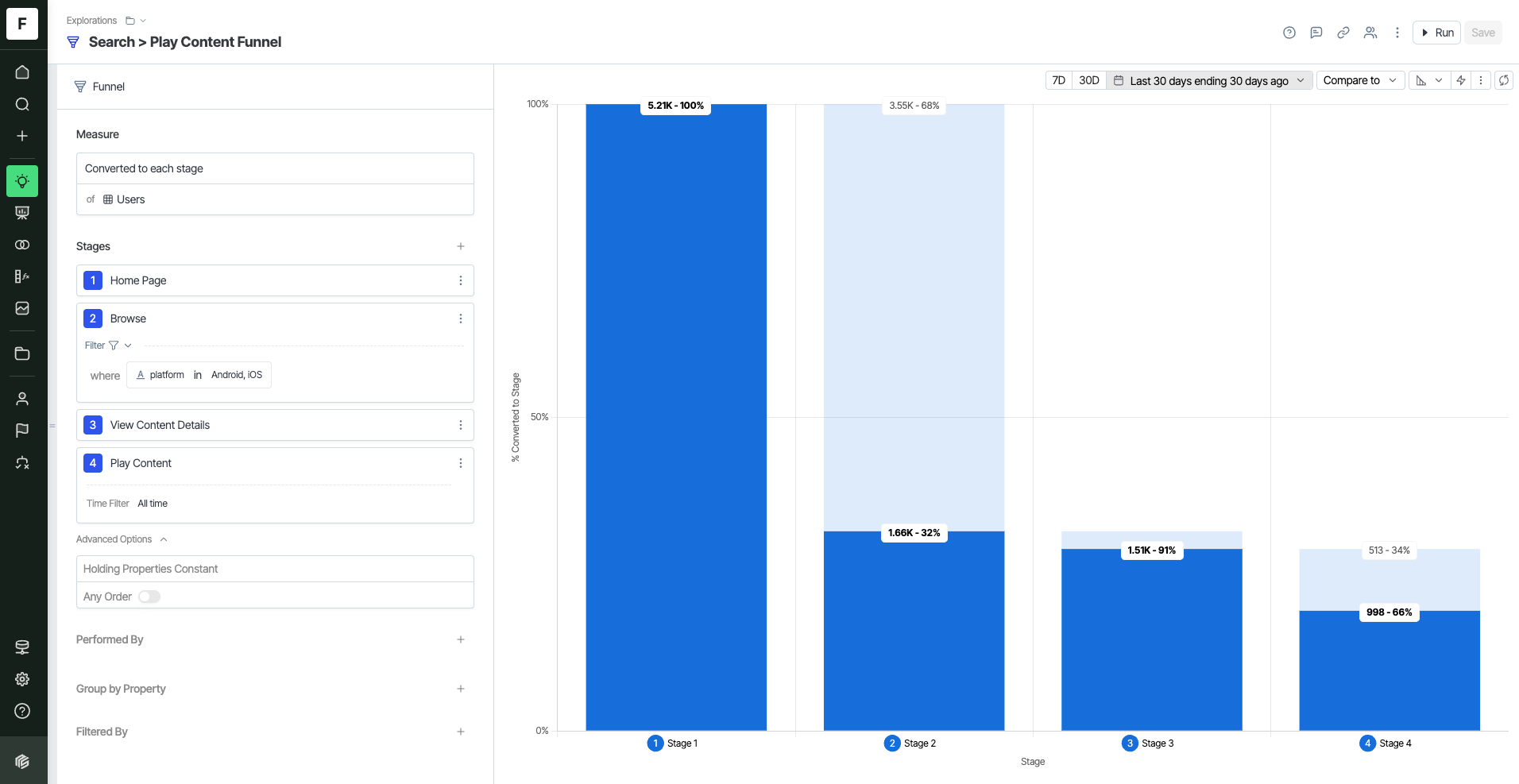Open the presentation board sidebar icon
The height and width of the screenshot is (784, 1519).
[x=22, y=213]
